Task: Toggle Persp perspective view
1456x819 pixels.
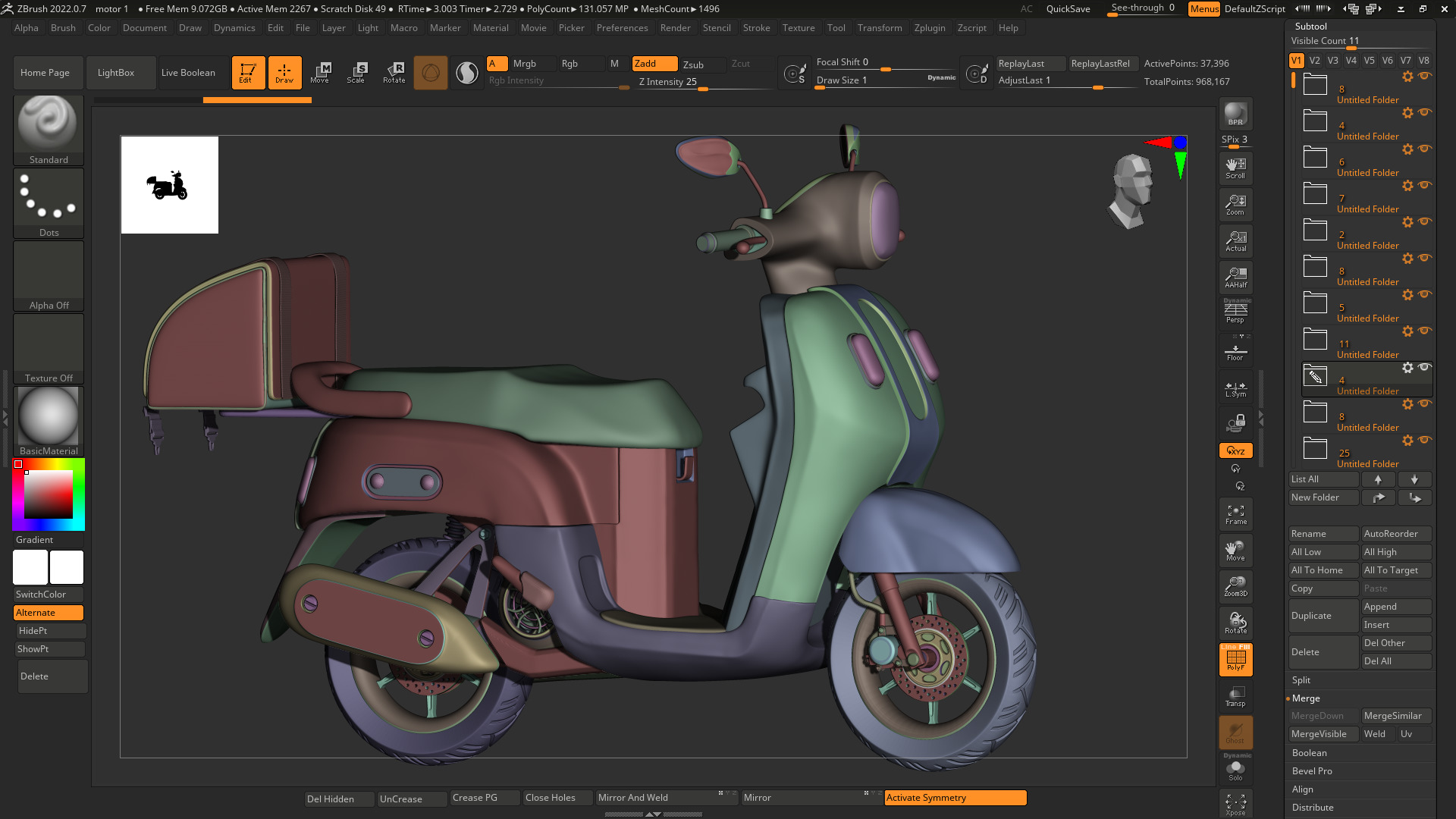Action: point(1235,312)
